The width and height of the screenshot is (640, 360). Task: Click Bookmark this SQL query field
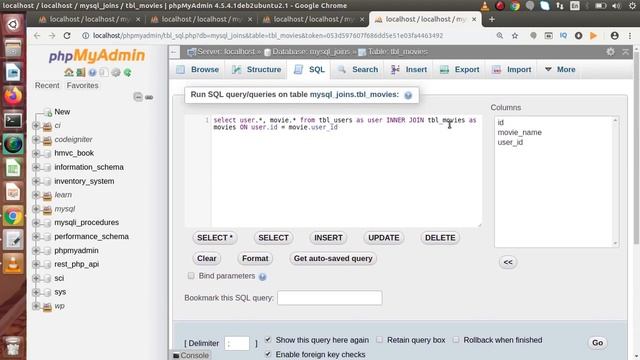tap(330, 298)
